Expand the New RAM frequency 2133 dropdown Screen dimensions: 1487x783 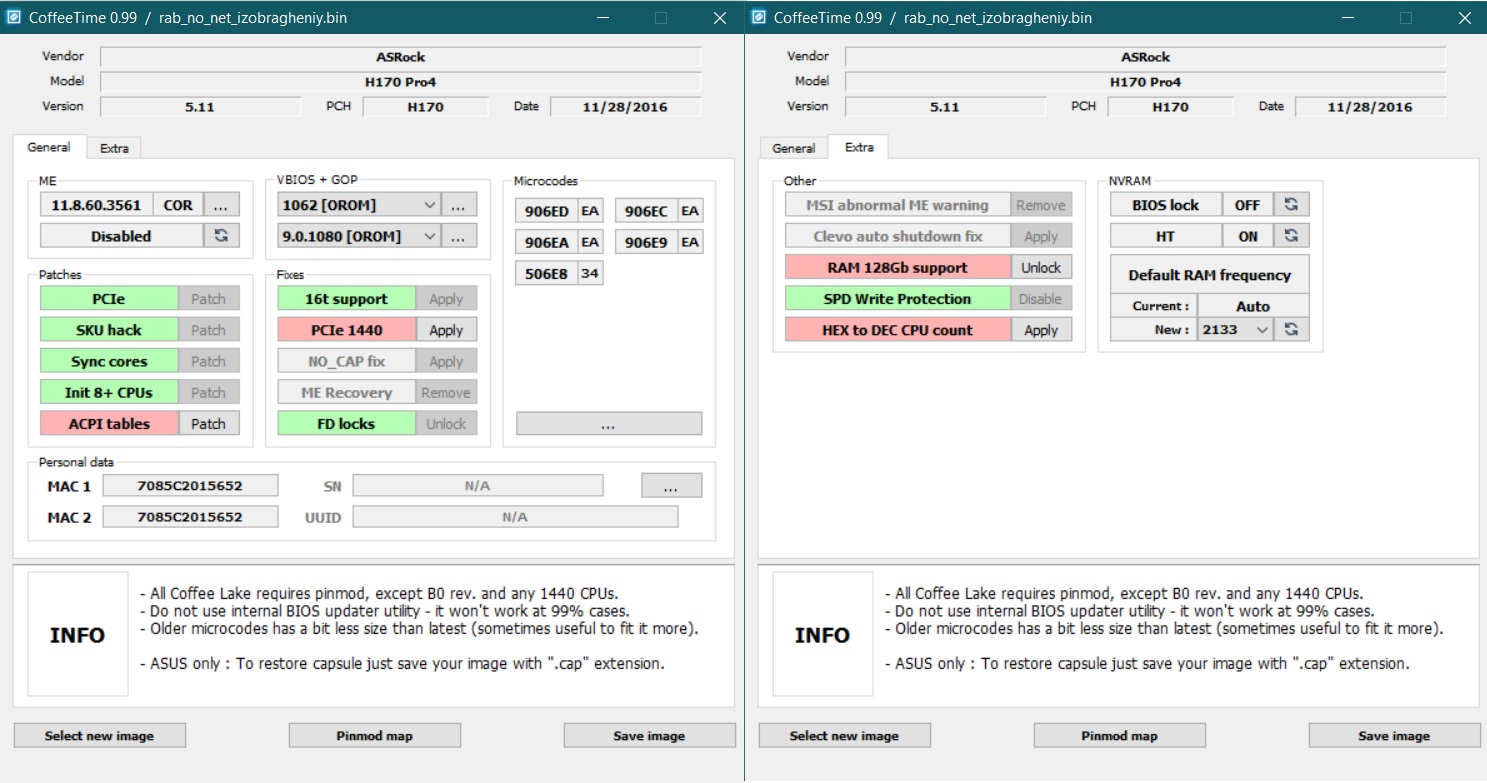1235,329
